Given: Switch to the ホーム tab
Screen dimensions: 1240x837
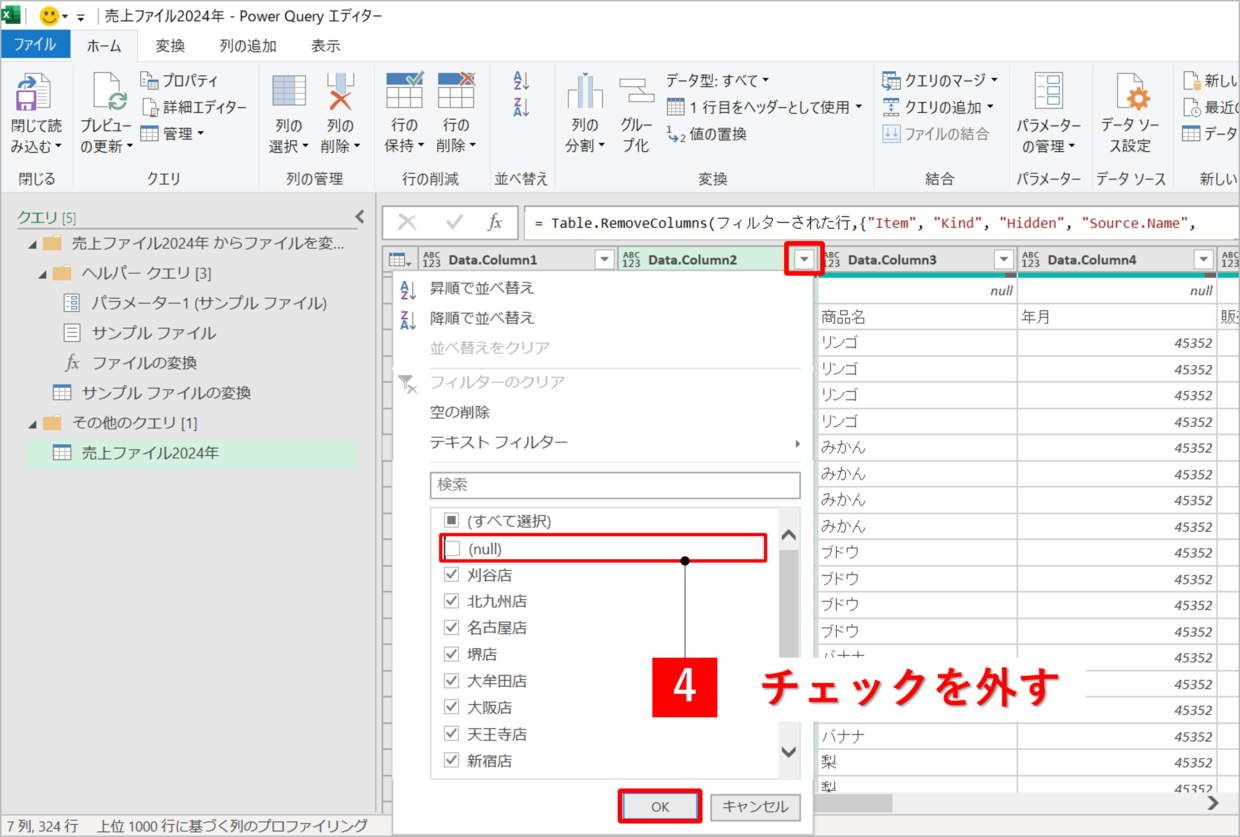Looking at the screenshot, I should 104,46.
